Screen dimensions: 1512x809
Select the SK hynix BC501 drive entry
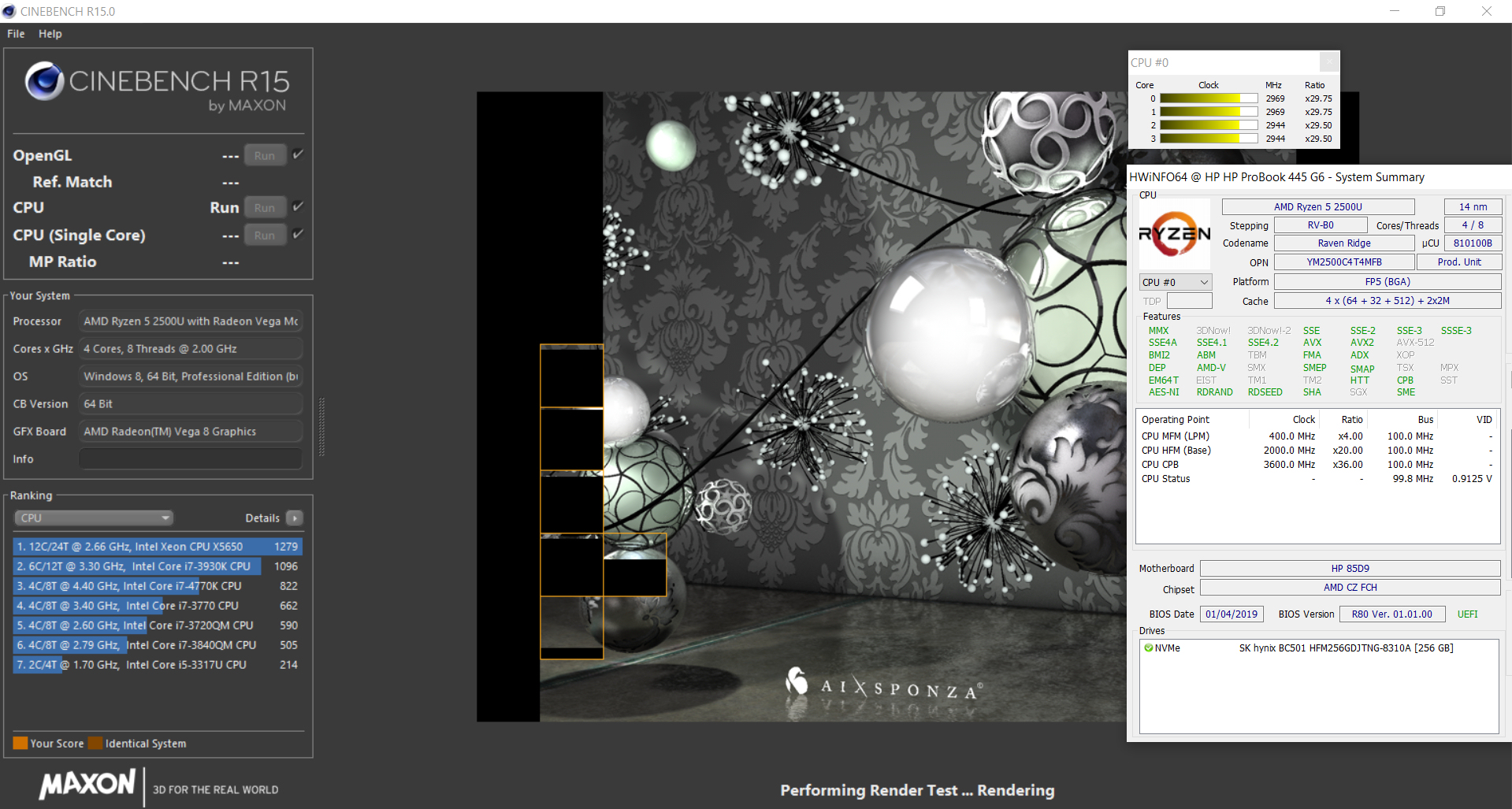coord(1319,648)
